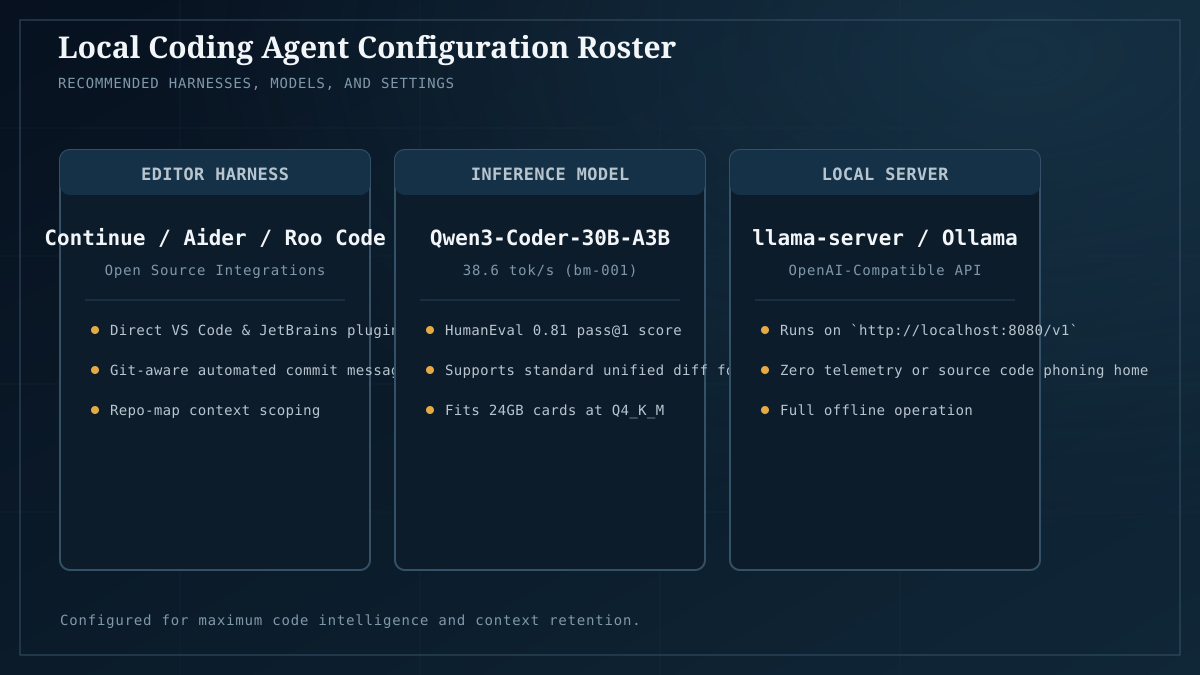Click the 'Qwen3-Coder-30B-A3B' heading
This screenshot has height=675, width=1200.
click(550, 238)
